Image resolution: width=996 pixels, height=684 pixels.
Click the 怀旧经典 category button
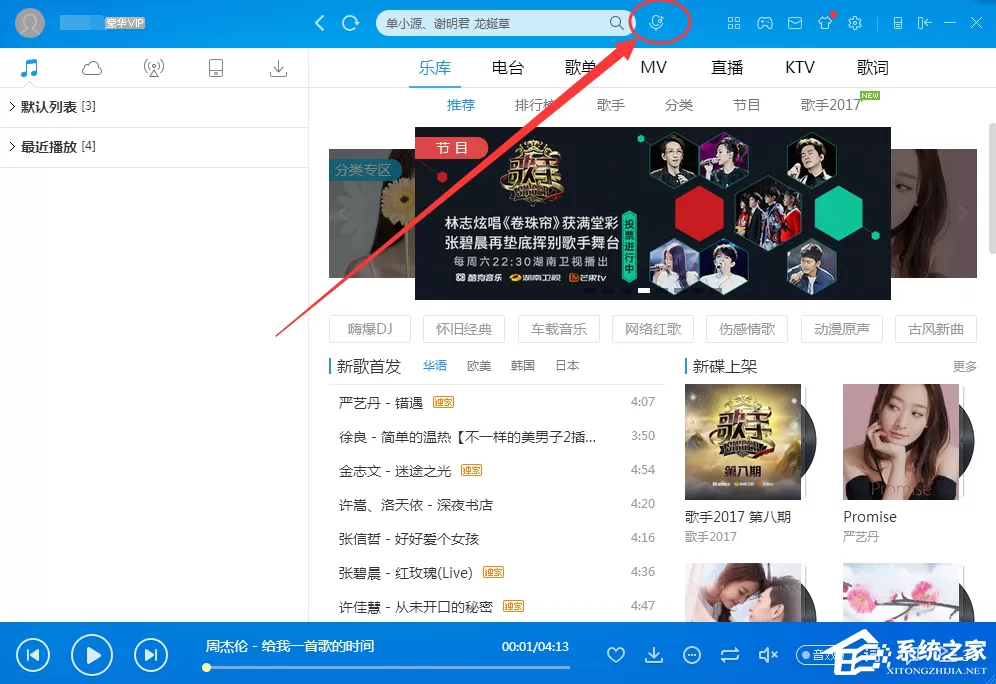[x=464, y=329]
